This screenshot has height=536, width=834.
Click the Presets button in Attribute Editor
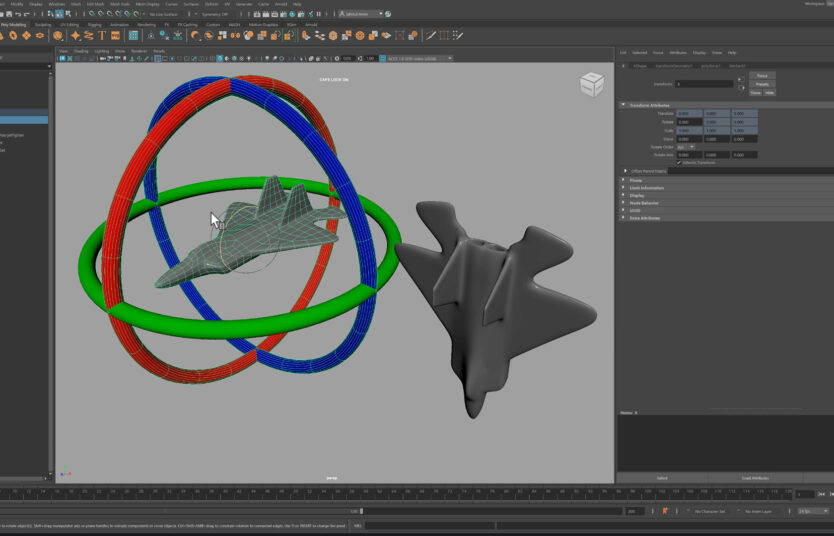point(762,84)
